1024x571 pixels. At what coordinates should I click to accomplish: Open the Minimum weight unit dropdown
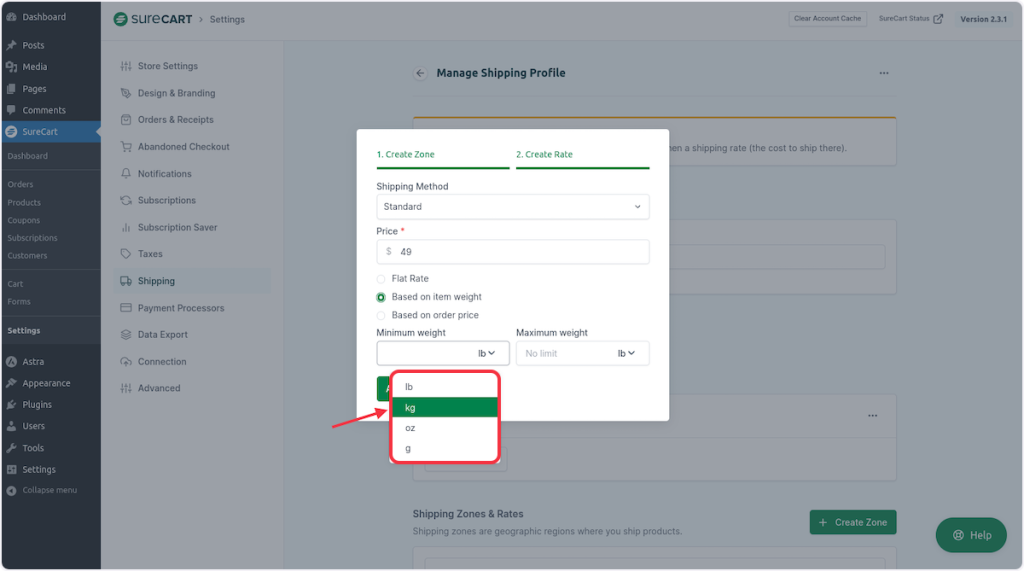487,353
